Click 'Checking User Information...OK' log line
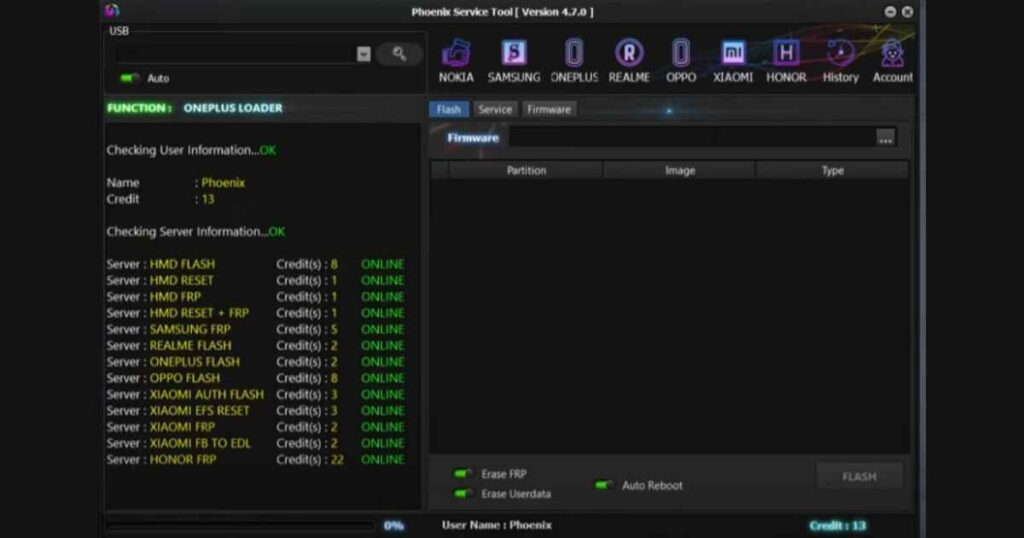Viewport: 1024px width, 538px height. click(191, 150)
